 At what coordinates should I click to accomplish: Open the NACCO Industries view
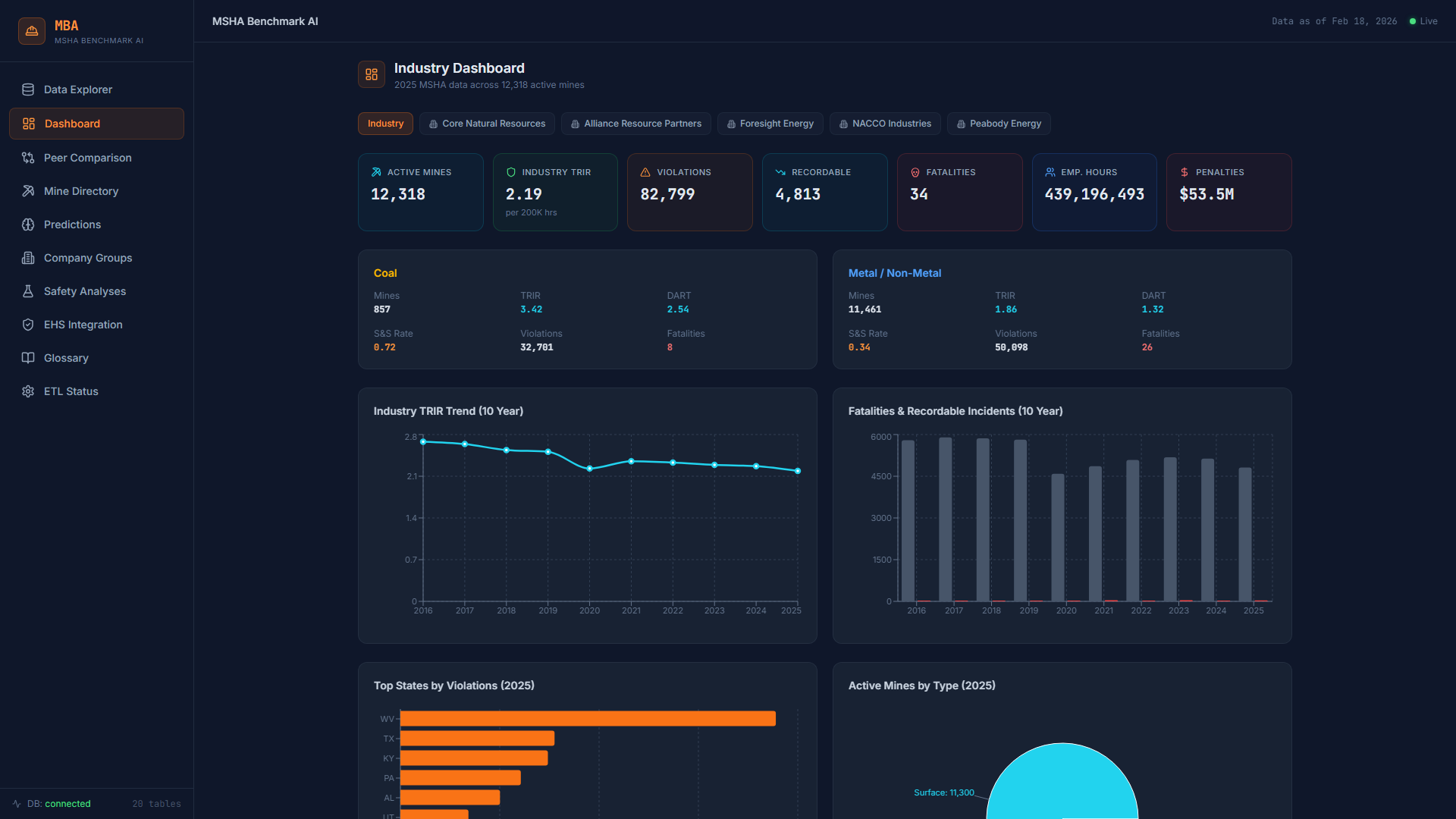(x=884, y=123)
